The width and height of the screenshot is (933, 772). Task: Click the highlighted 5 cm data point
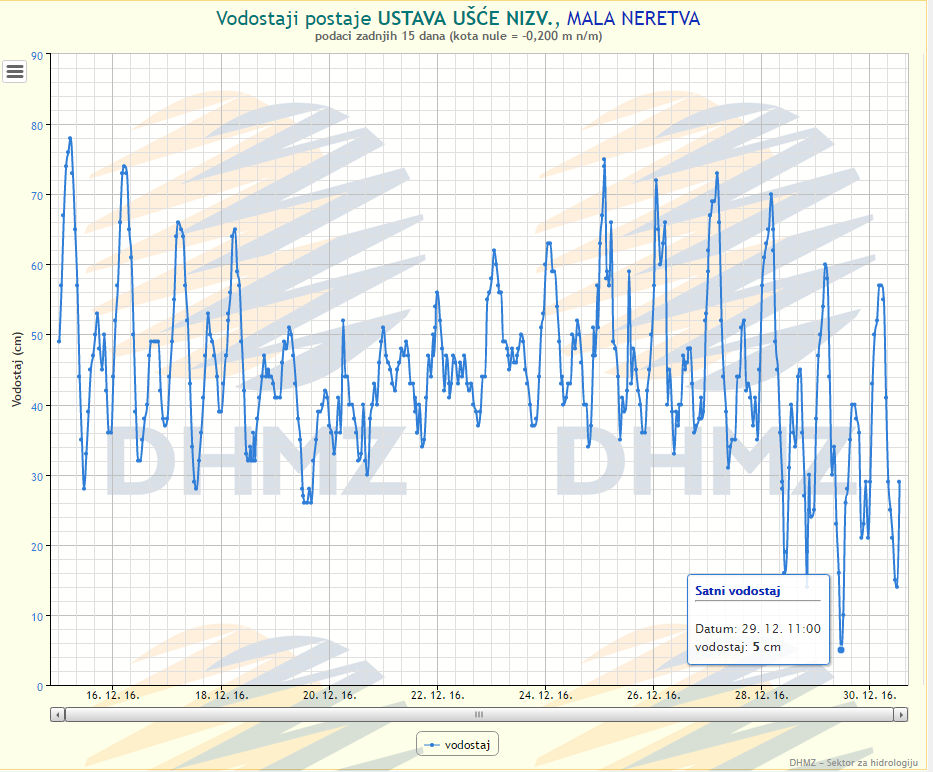click(841, 650)
